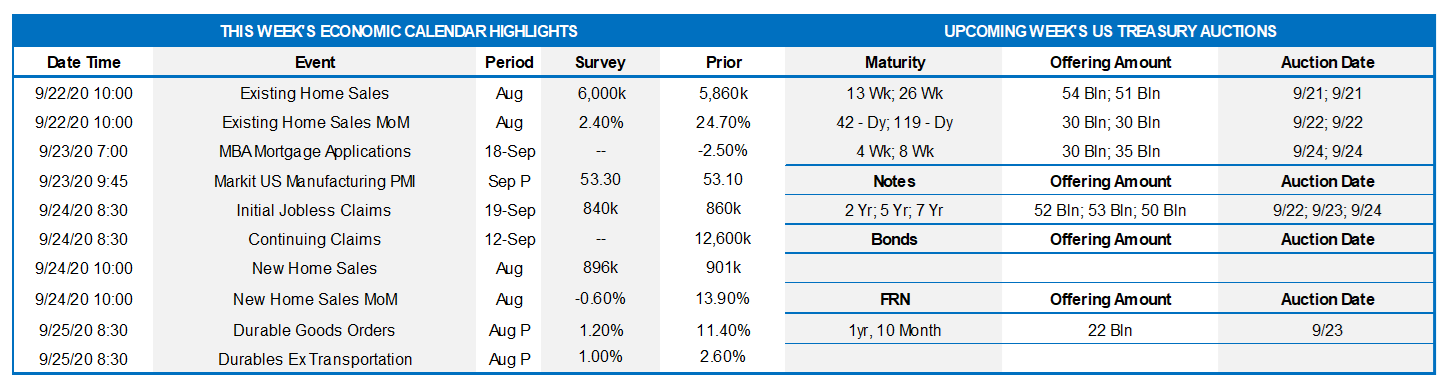The image size is (1450, 390).
Task: Select the 13 Wk; 26 Wk maturity cell
Action: [894, 94]
